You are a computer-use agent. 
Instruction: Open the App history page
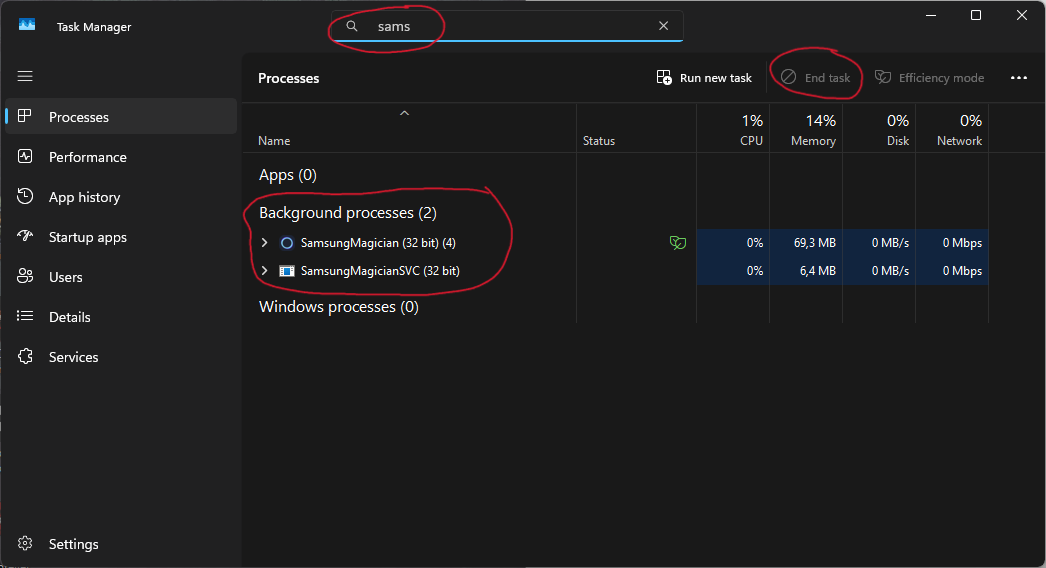(121, 197)
